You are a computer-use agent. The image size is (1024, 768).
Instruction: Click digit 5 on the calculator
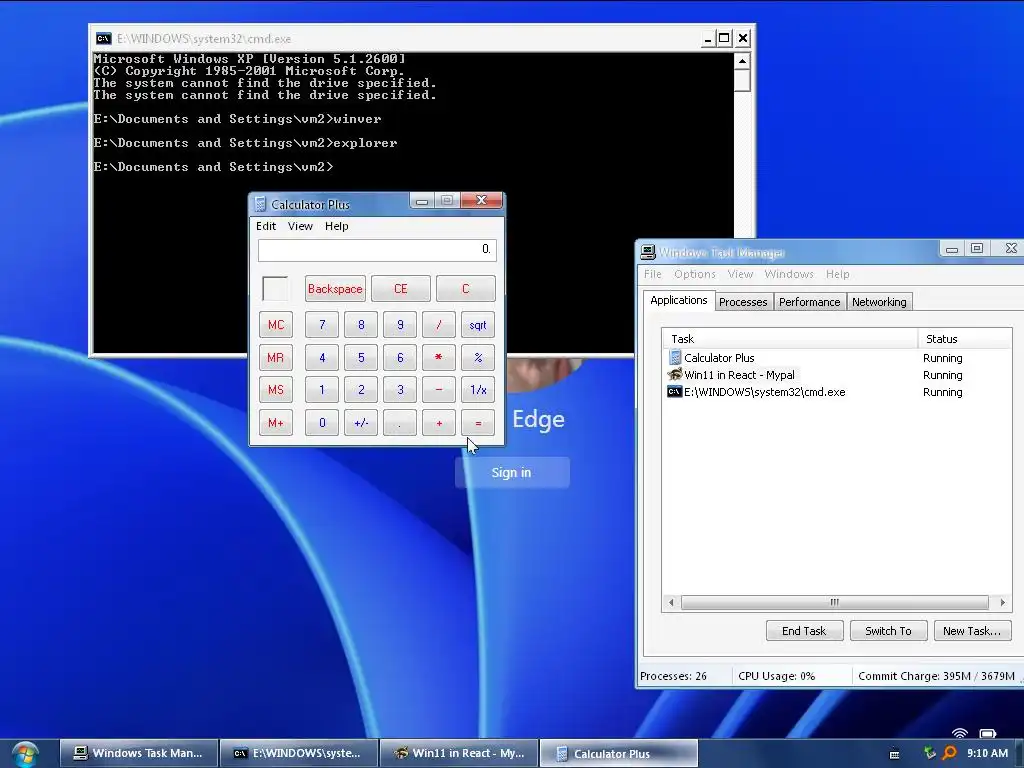click(x=361, y=357)
